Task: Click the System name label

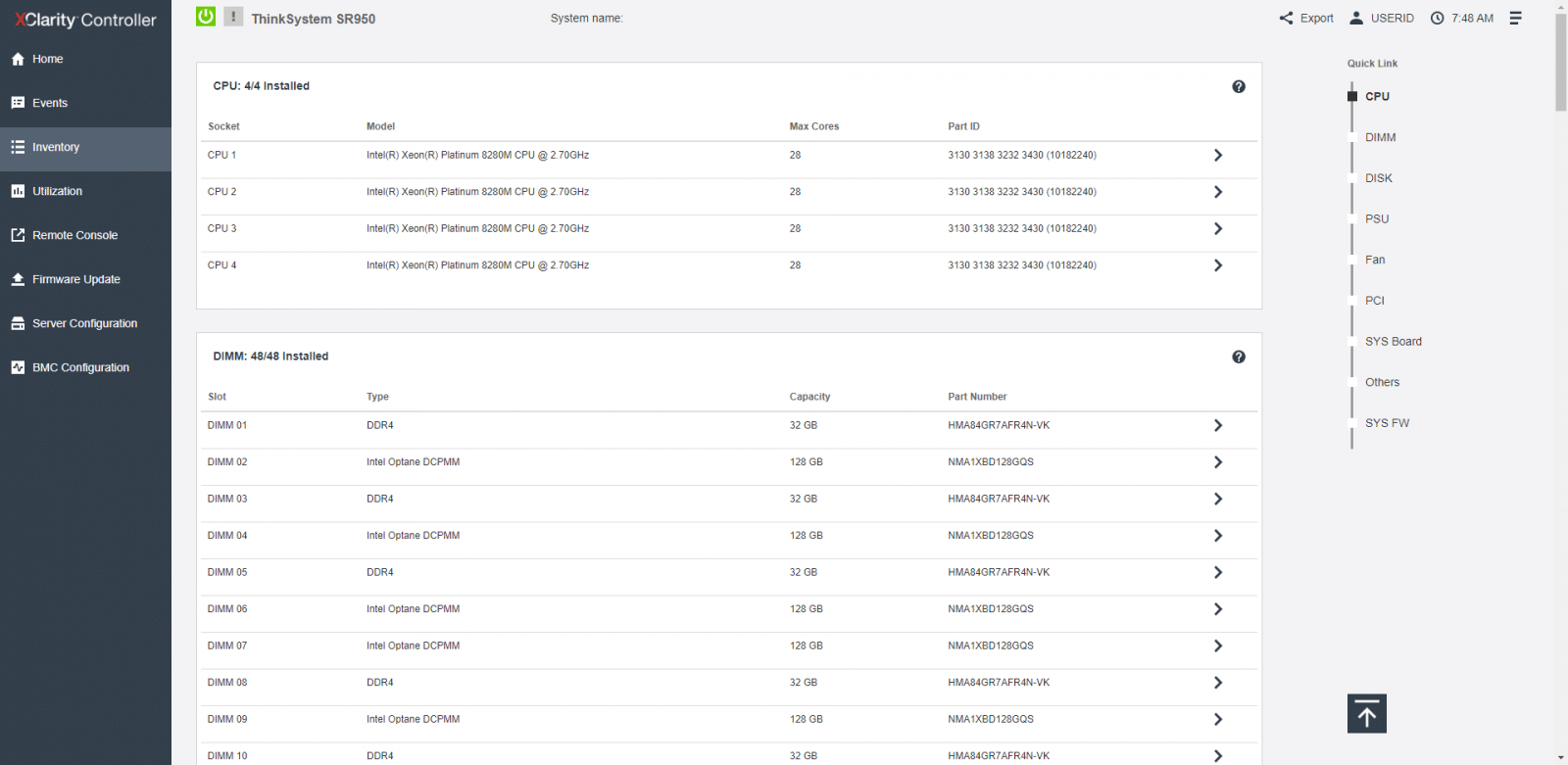Action: click(x=586, y=18)
